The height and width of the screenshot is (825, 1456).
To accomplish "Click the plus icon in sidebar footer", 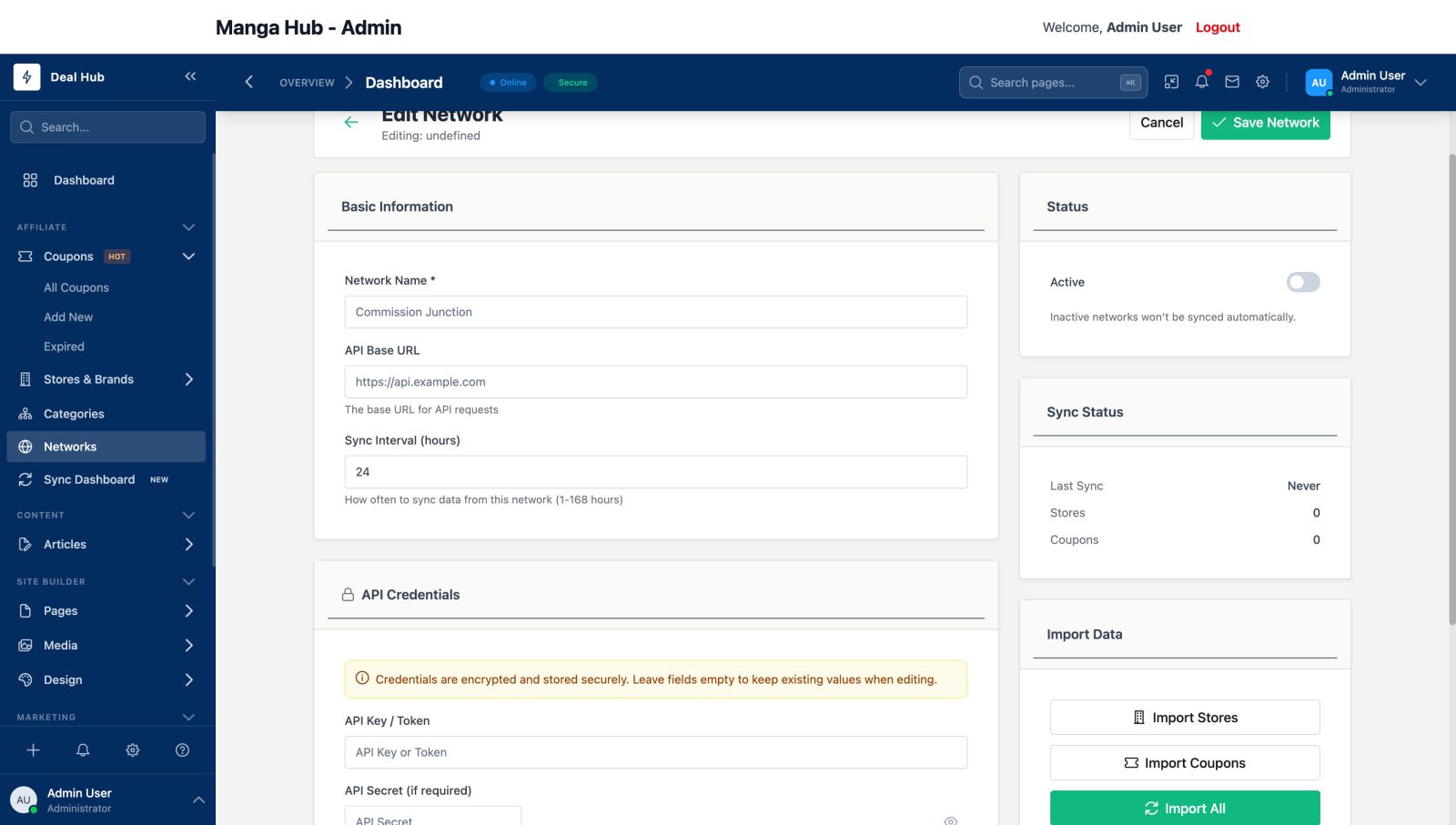I will [33, 750].
